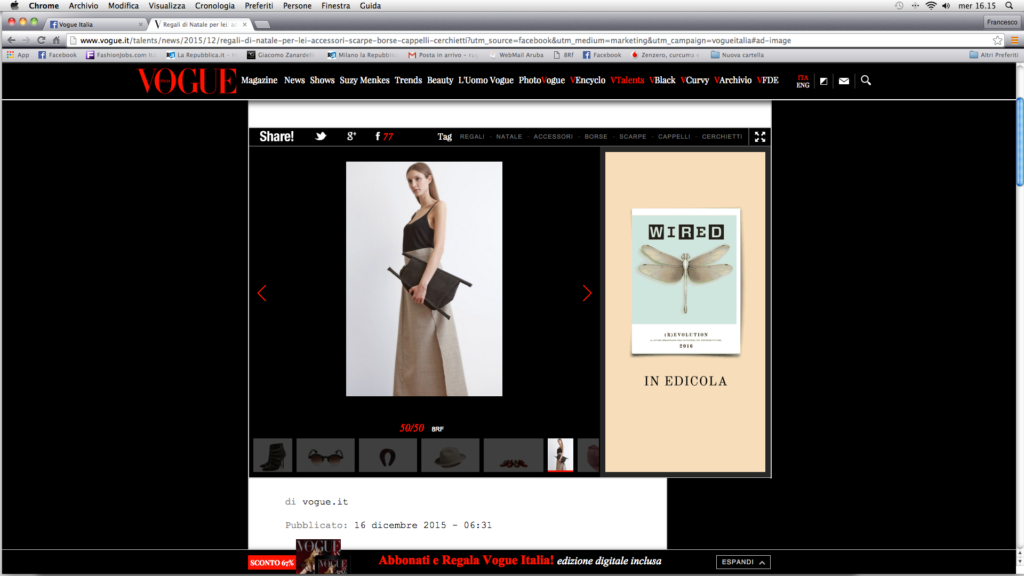Click the REGALI tag
Screen dimensions: 1024x576
472,136
